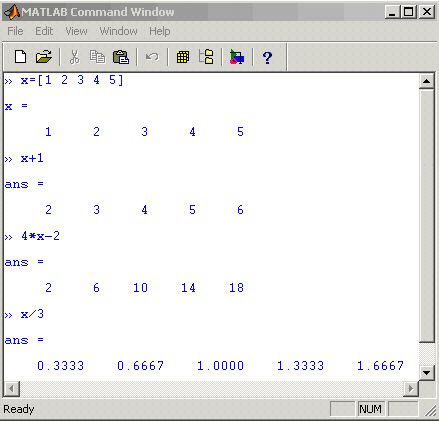Open the Help menu
This screenshot has width=439, height=421.
pyautogui.click(x=160, y=31)
